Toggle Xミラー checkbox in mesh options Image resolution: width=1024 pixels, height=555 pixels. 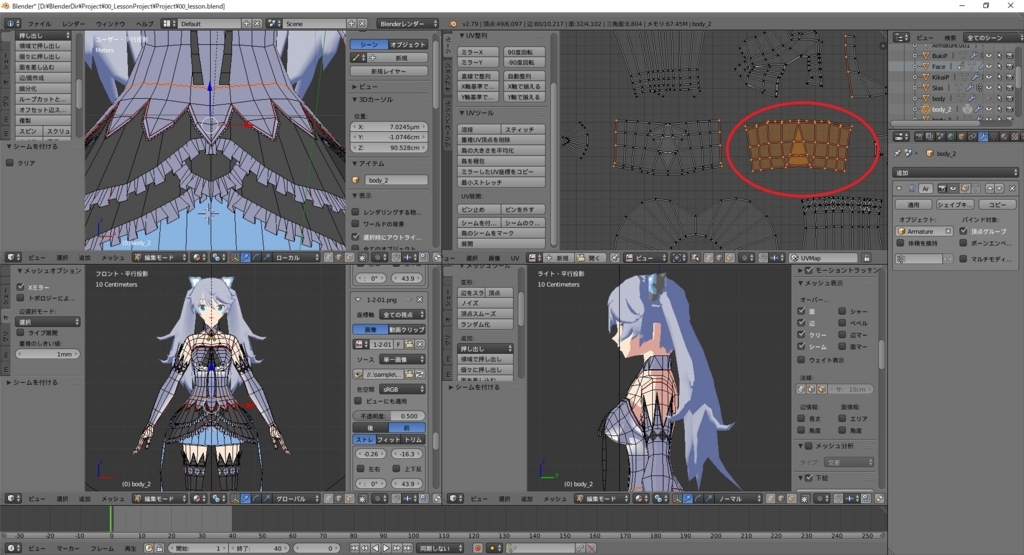coord(20,287)
